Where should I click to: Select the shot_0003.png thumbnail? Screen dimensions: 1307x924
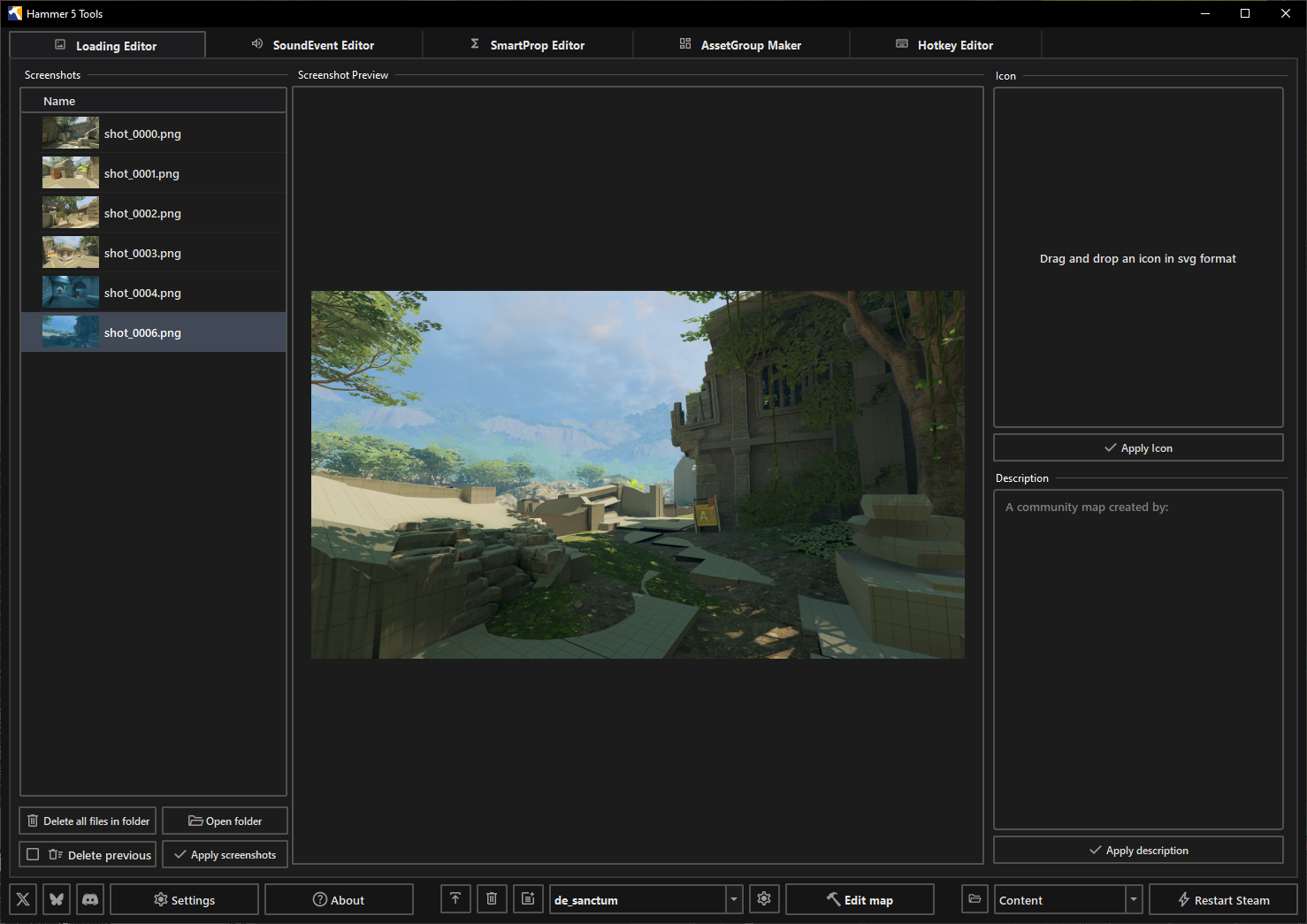(71, 252)
